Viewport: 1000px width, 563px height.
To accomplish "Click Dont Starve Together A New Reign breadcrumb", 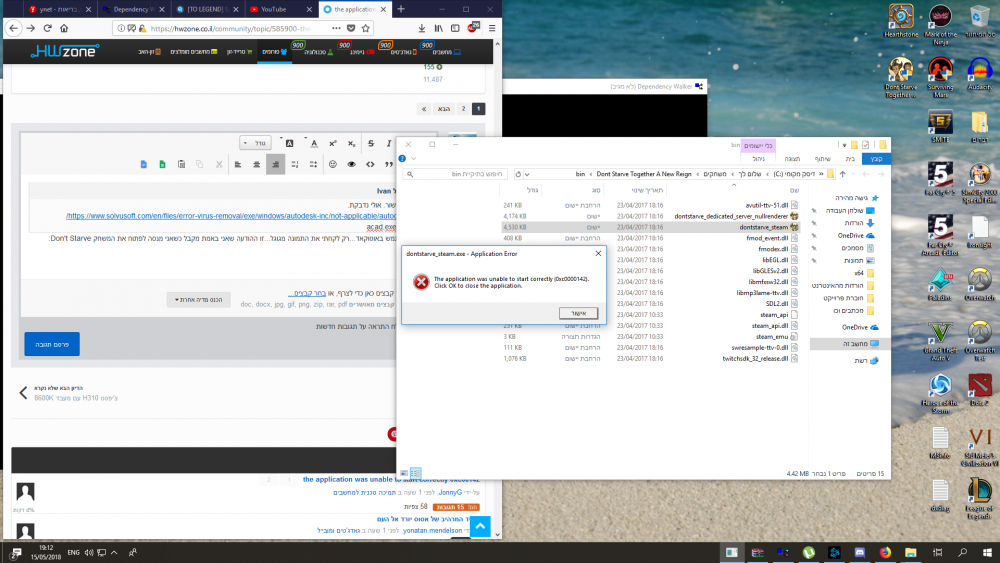I will [x=643, y=174].
